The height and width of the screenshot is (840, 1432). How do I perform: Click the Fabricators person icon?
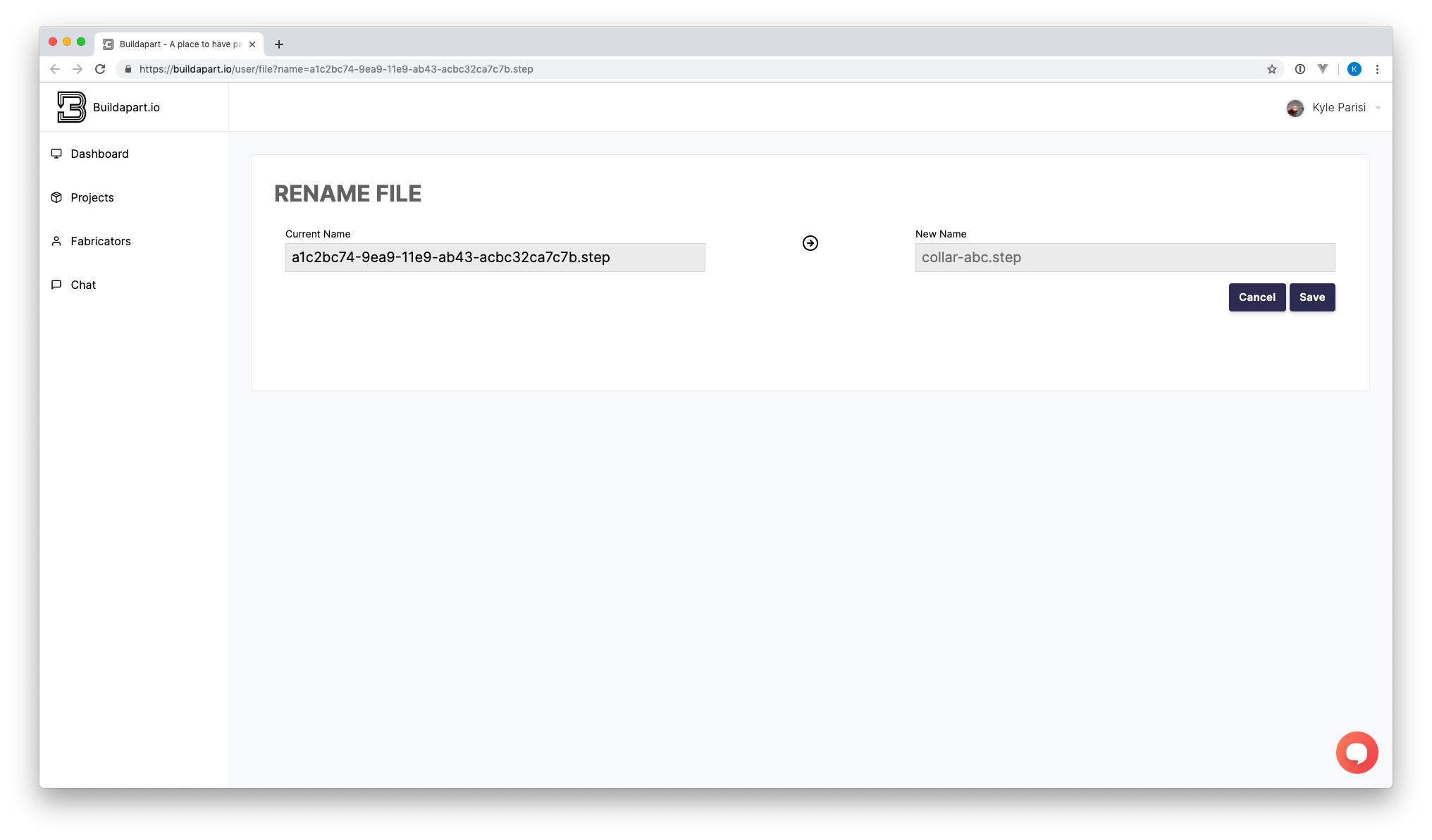click(x=56, y=241)
